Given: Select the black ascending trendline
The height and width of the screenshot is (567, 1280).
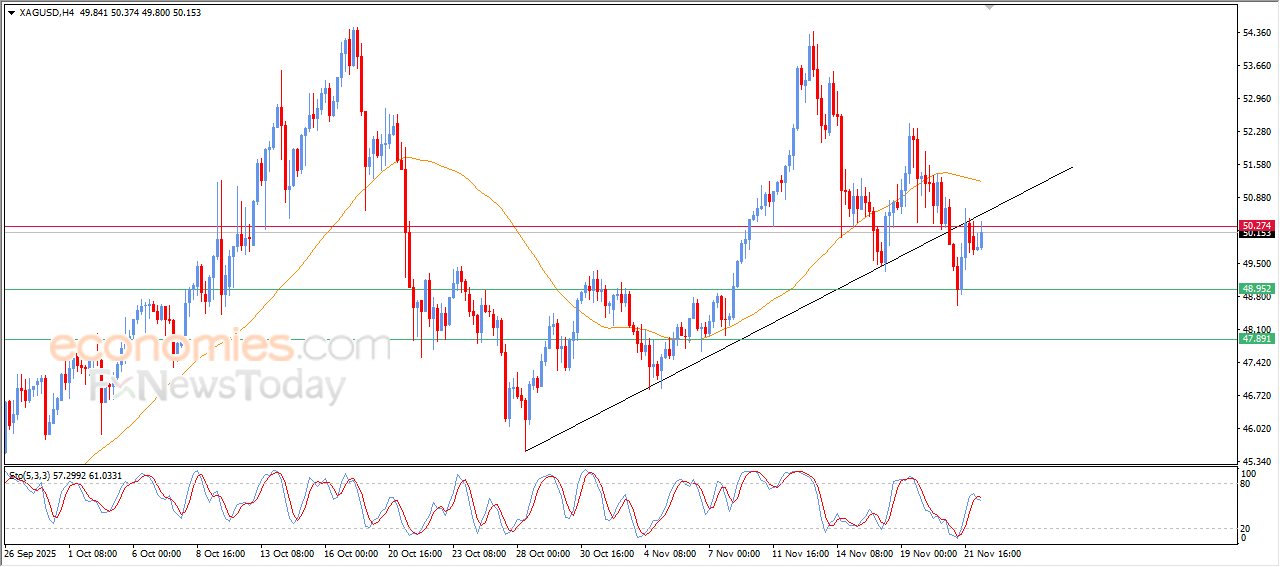Looking at the screenshot, I should click(x=798, y=309).
